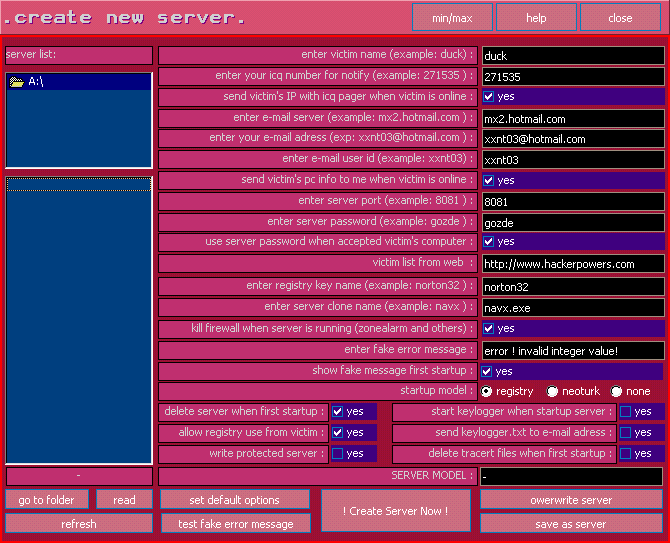Image resolution: width=670 pixels, height=543 pixels.
Task: Click test fake error message button
Action: pos(236,523)
